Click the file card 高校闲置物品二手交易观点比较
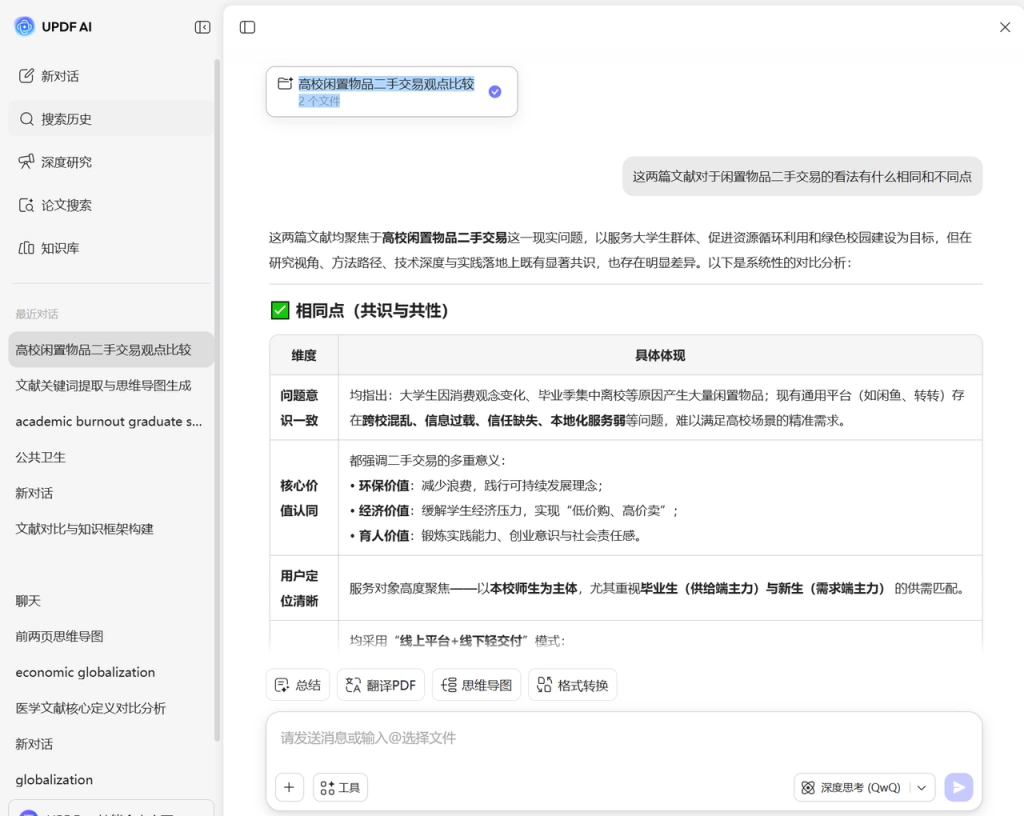1024x816 pixels. (392, 91)
